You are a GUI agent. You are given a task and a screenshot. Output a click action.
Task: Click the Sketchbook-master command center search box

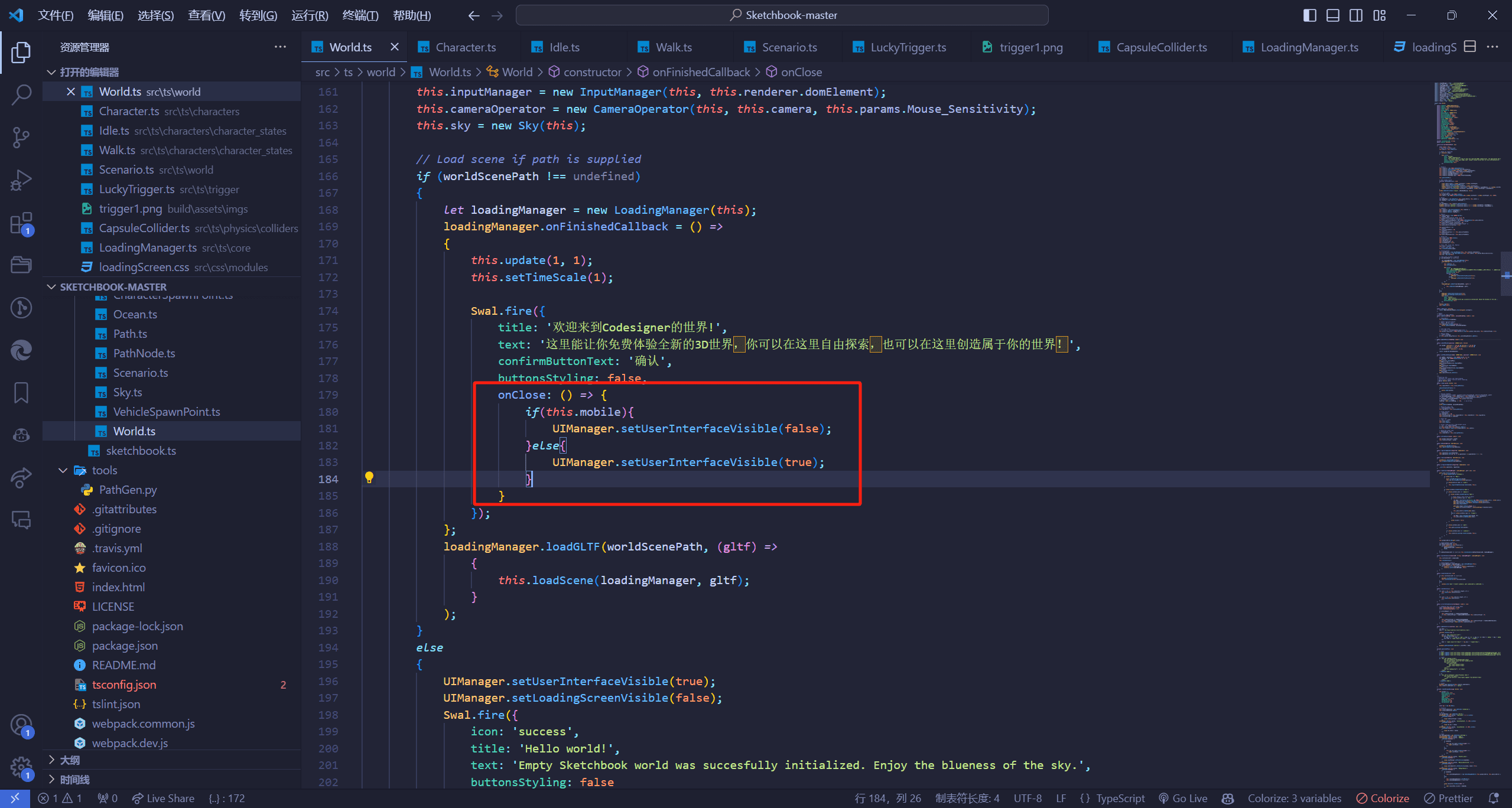click(782, 15)
